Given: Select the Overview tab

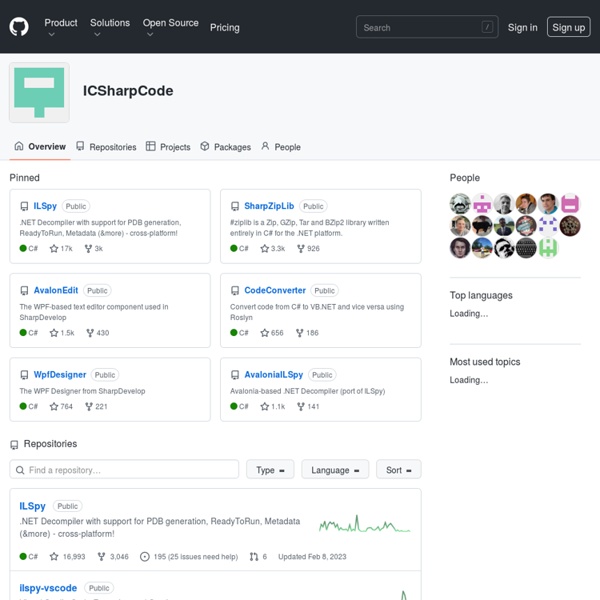Looking at the screenshot, I should 40,147.
